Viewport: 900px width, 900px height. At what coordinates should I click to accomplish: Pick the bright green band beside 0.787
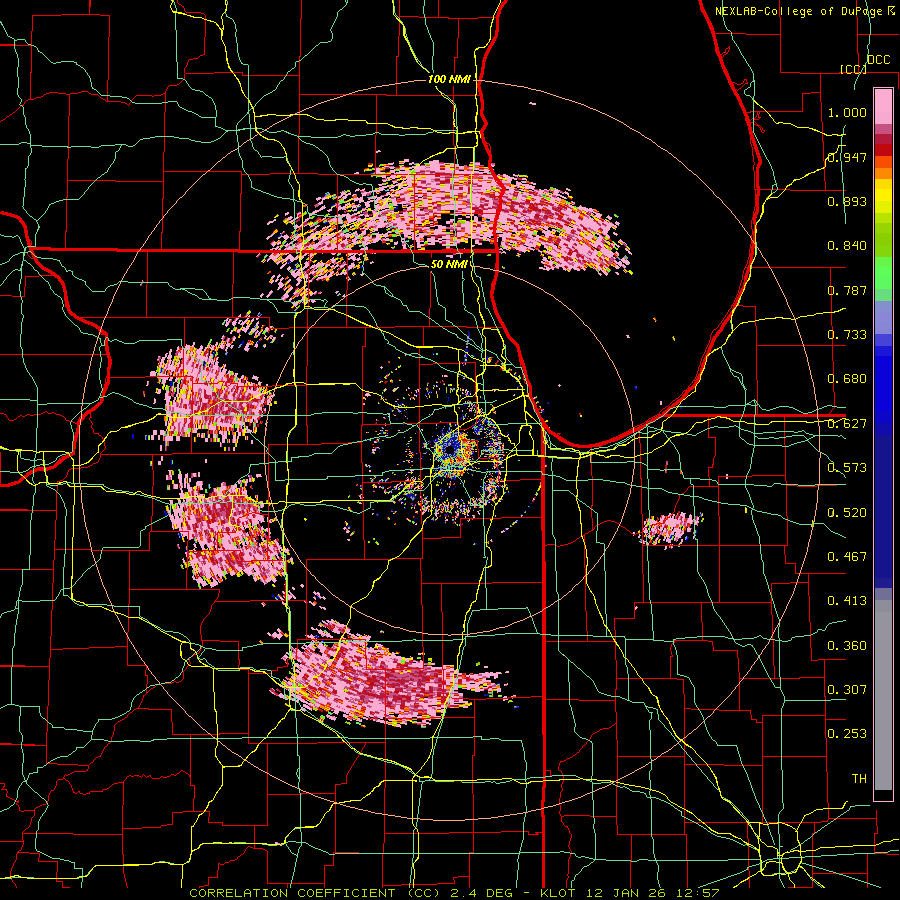883,277
